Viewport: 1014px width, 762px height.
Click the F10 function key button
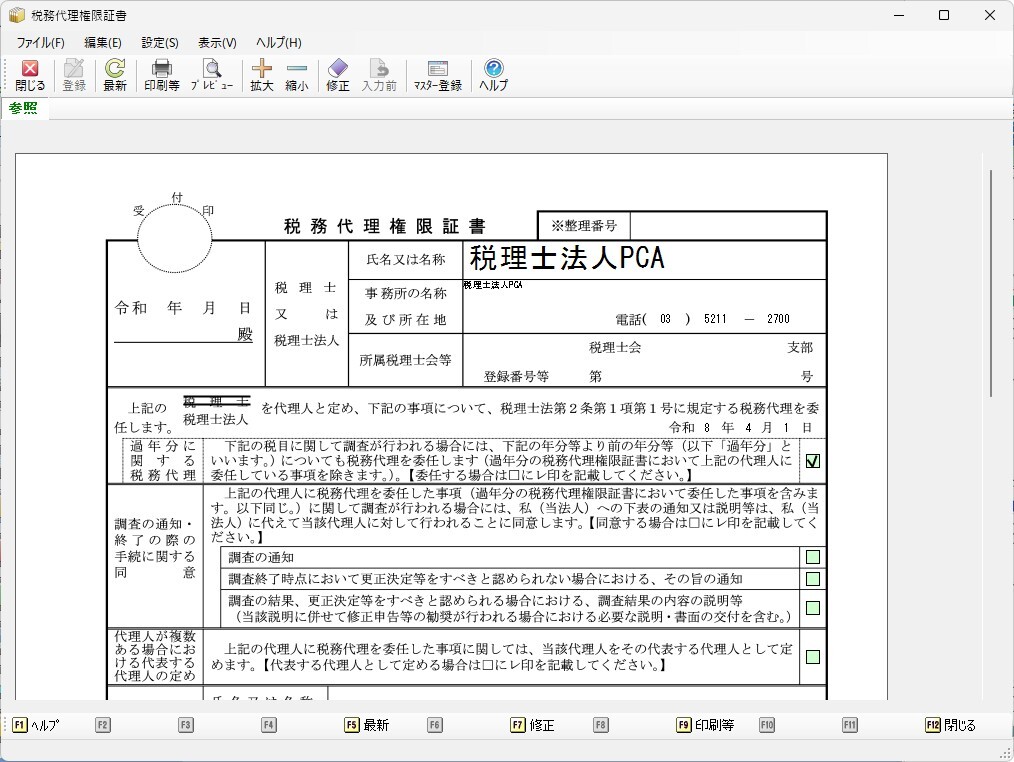[x=766, y=725]
